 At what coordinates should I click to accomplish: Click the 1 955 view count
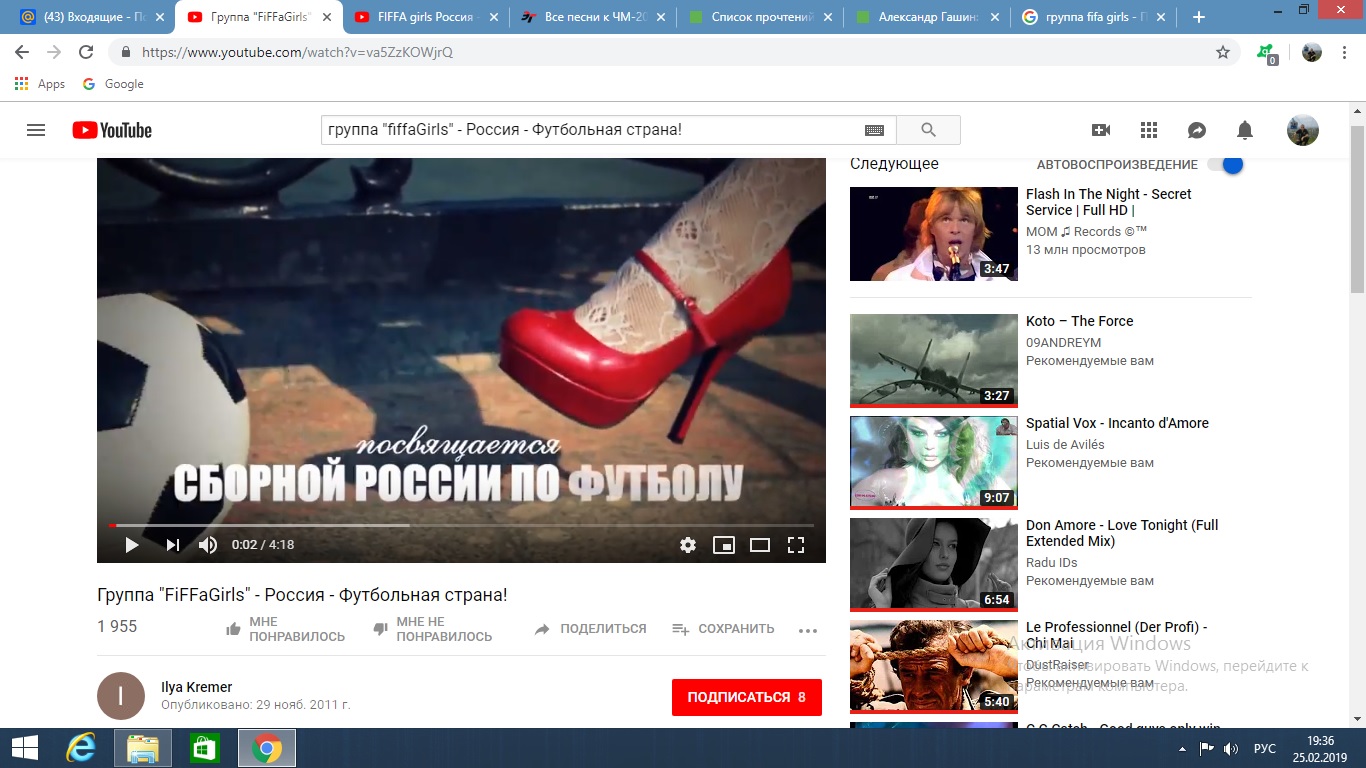pos(117,627)
